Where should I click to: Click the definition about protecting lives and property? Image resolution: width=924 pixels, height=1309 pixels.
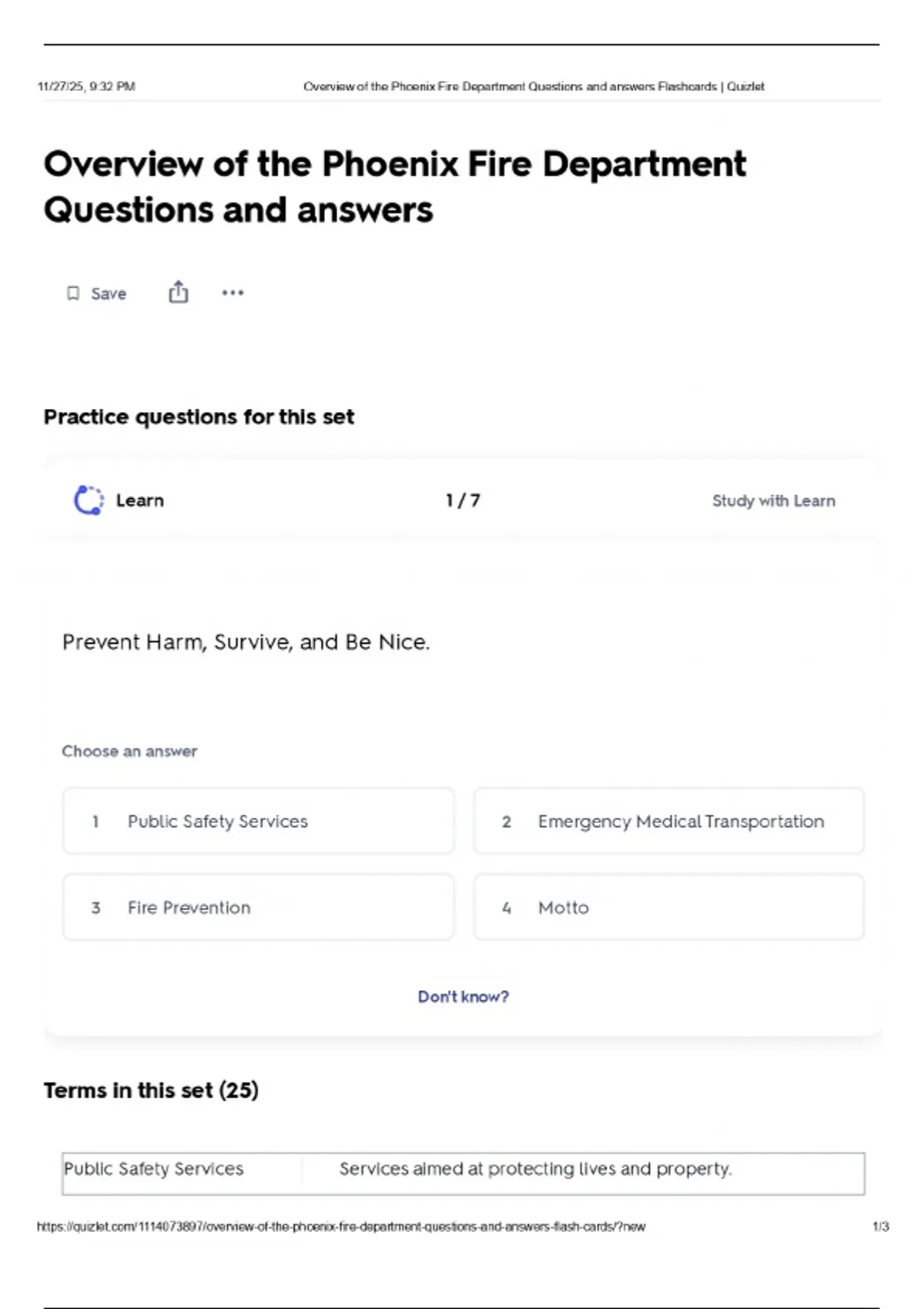[535, 1169]
